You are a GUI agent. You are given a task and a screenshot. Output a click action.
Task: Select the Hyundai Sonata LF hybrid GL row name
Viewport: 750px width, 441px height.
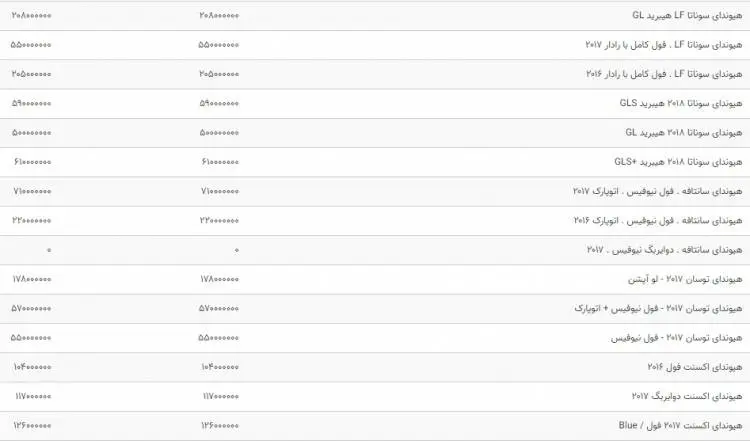click(687, 15)
